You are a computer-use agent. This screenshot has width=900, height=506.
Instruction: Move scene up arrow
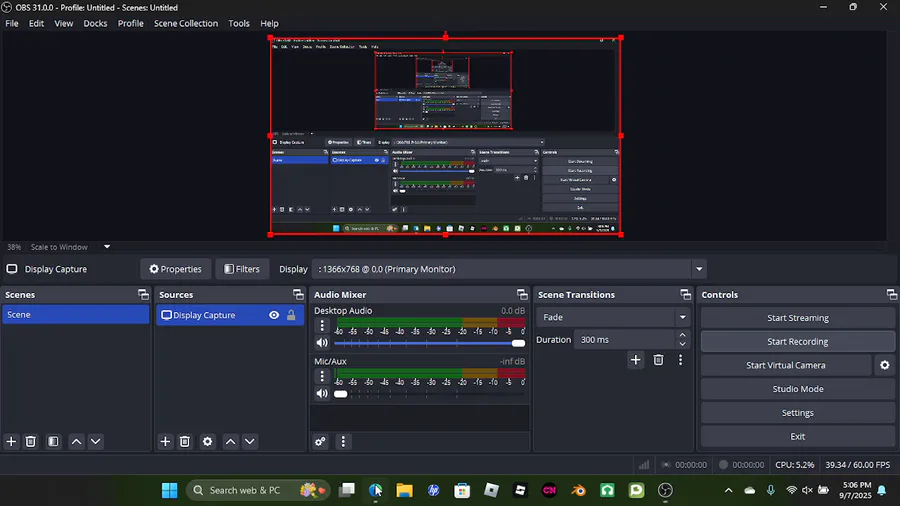[76, 441]
